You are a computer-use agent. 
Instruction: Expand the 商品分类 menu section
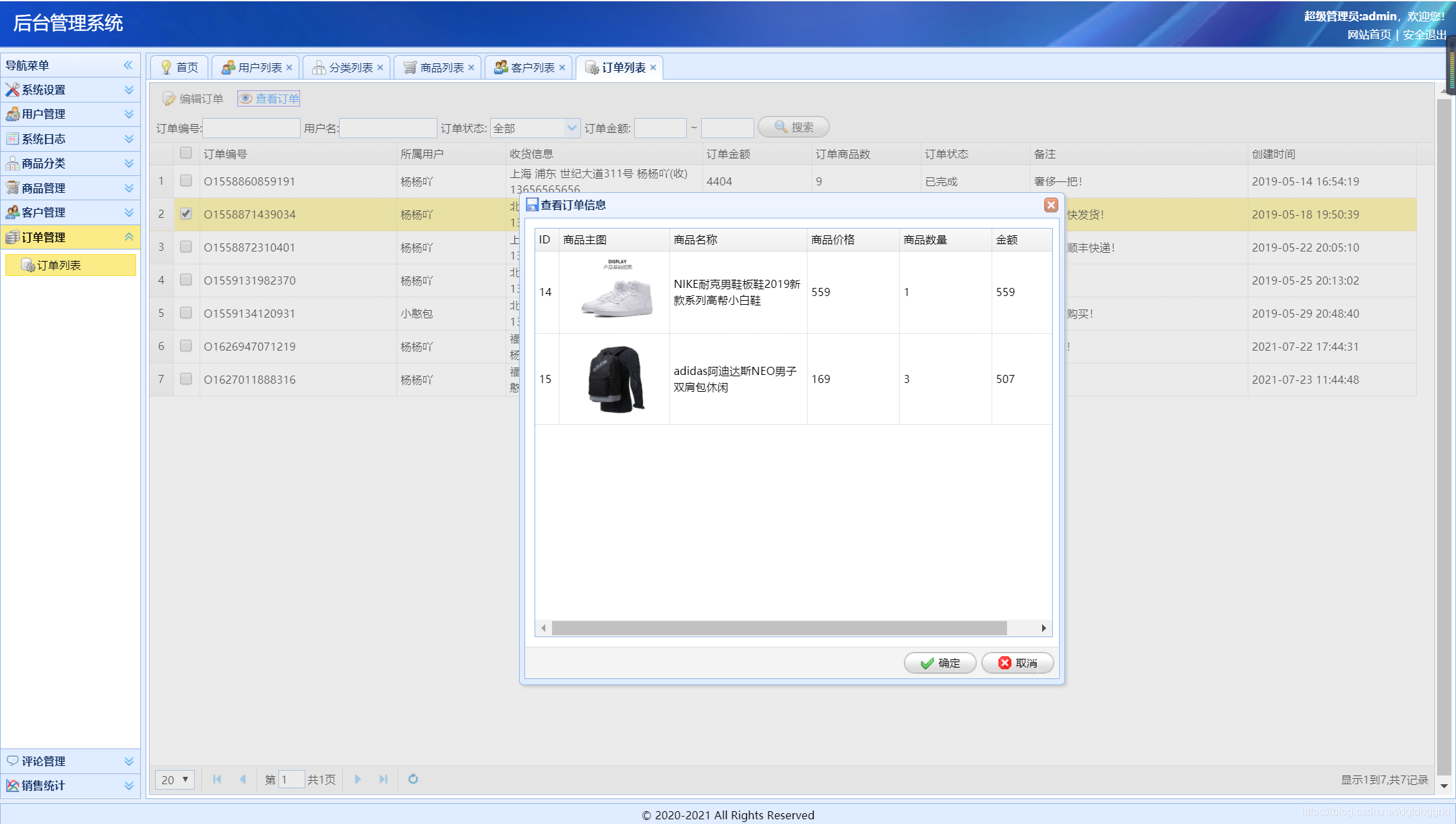pyautogui.click(x=129, y=163)
